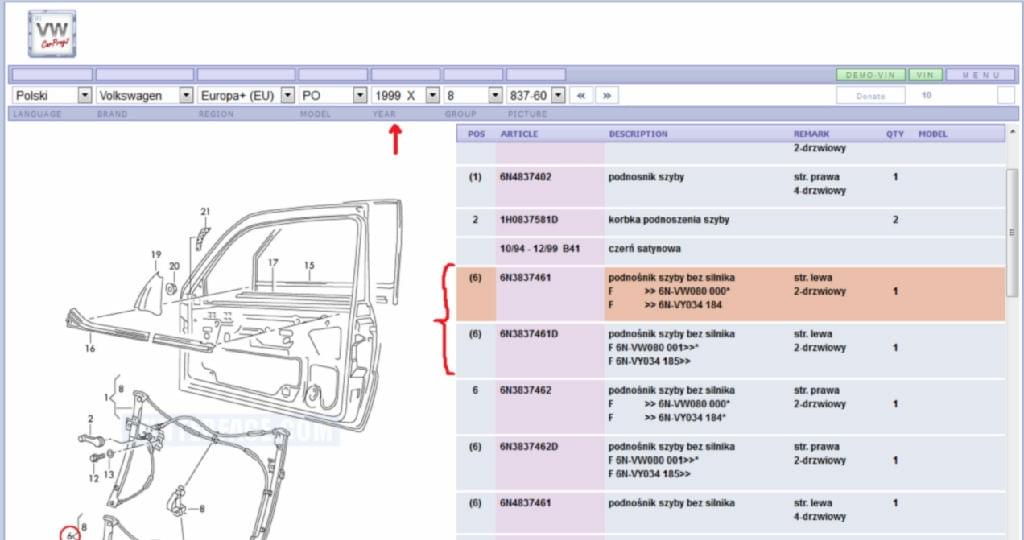Viewport: 1024px width, 540px height.
Task: Click the MODEL column header
Action: (933, 134)
